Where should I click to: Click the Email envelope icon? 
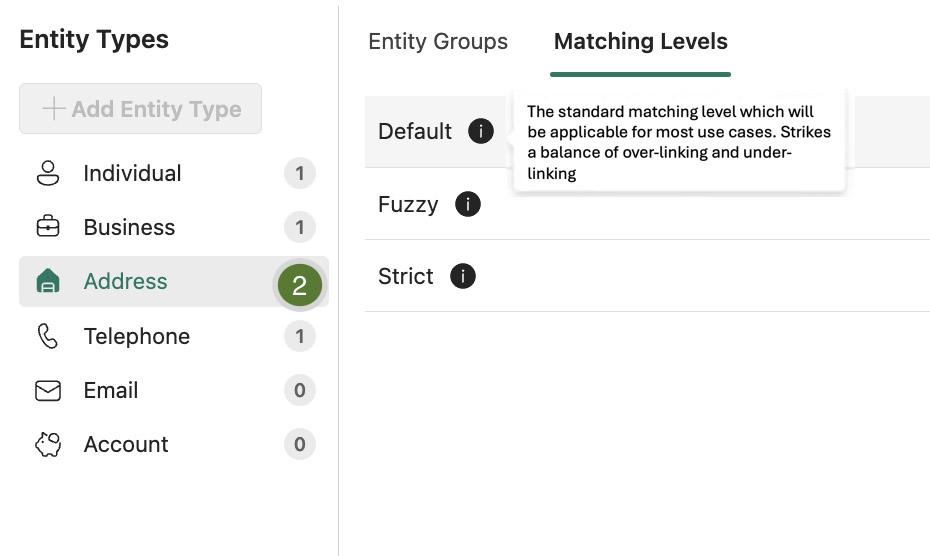click(x=48, y=390)
